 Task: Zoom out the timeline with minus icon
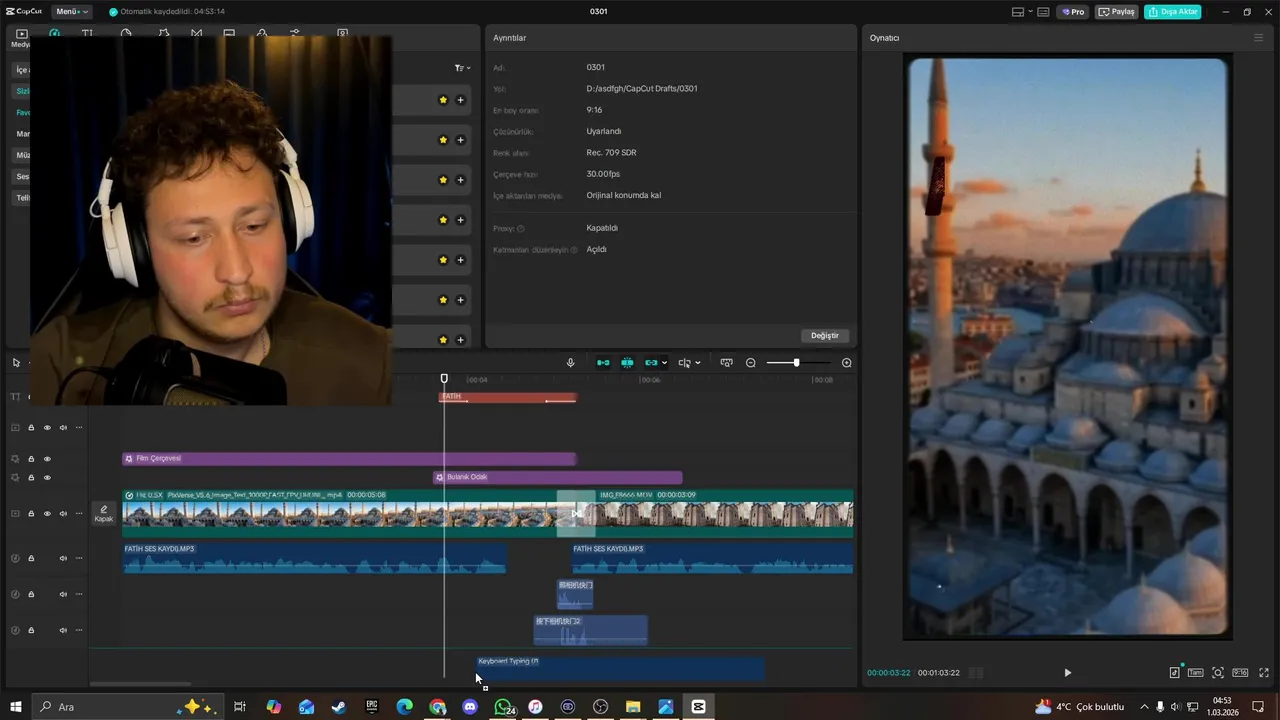(x=751, y=363)
